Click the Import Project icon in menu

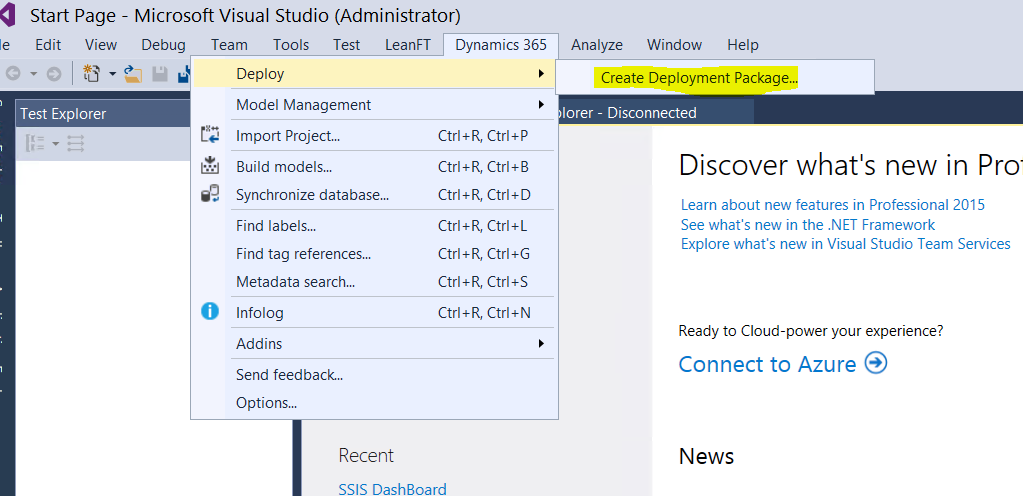click(x=210, y=136)
